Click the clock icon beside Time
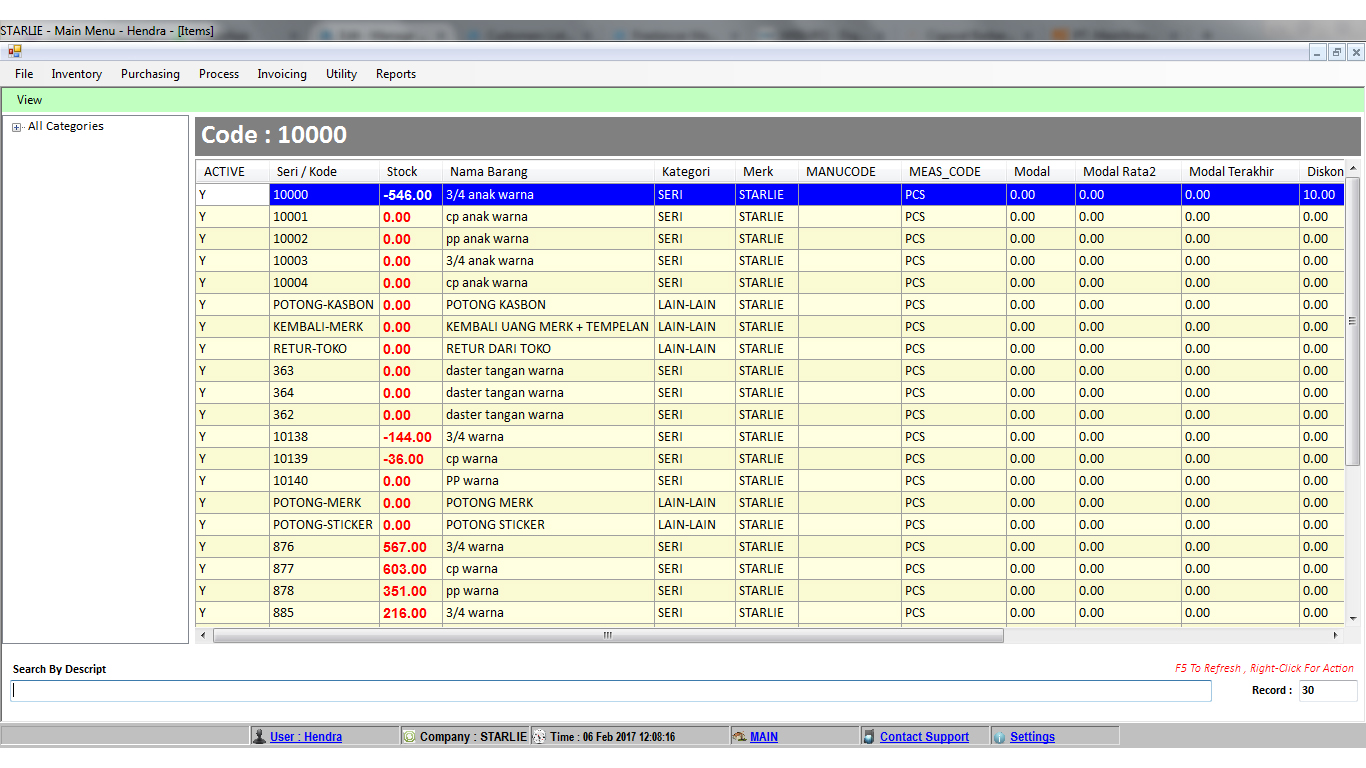 [540, 737]
